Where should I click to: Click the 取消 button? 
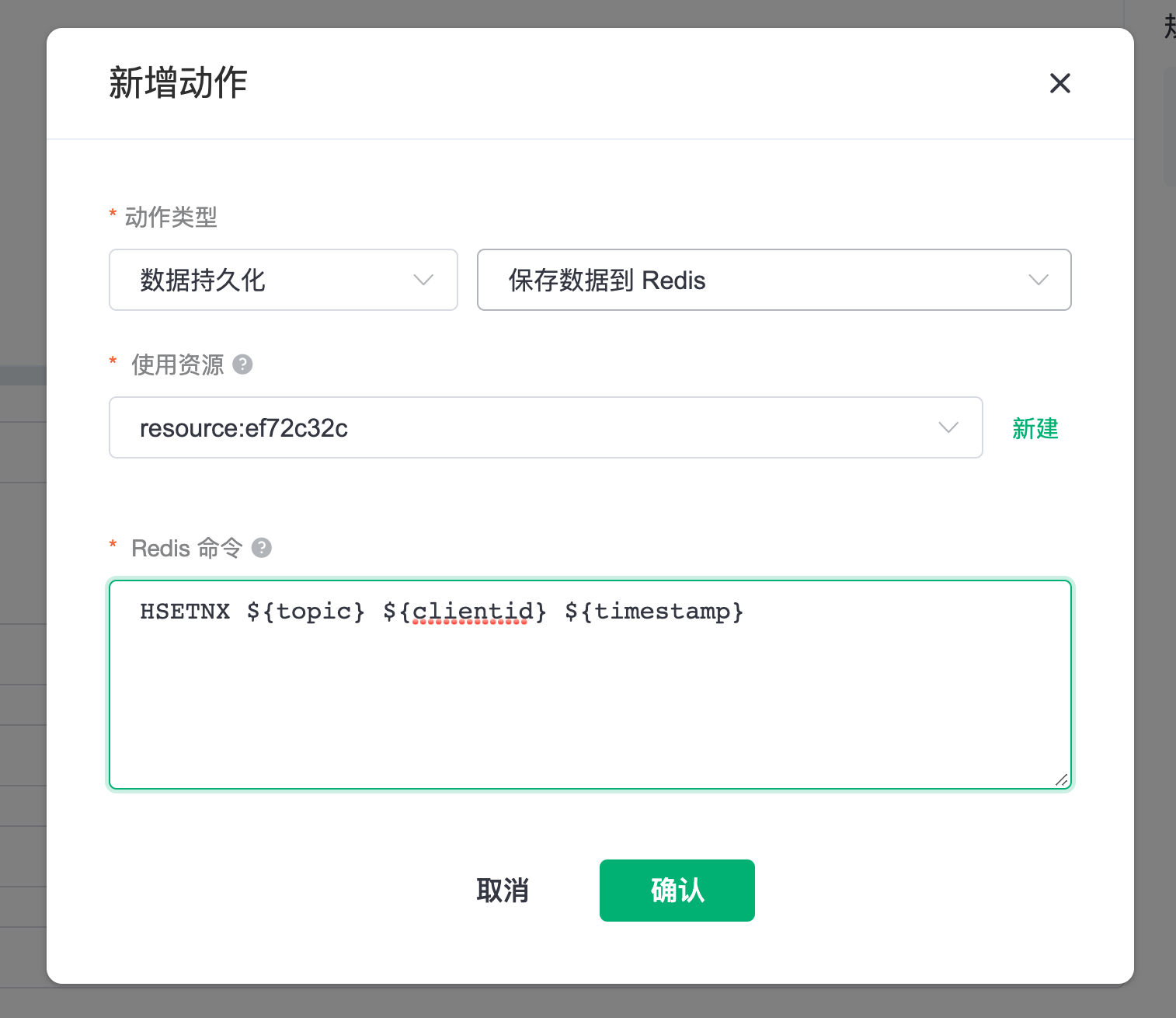pos(503,891)
